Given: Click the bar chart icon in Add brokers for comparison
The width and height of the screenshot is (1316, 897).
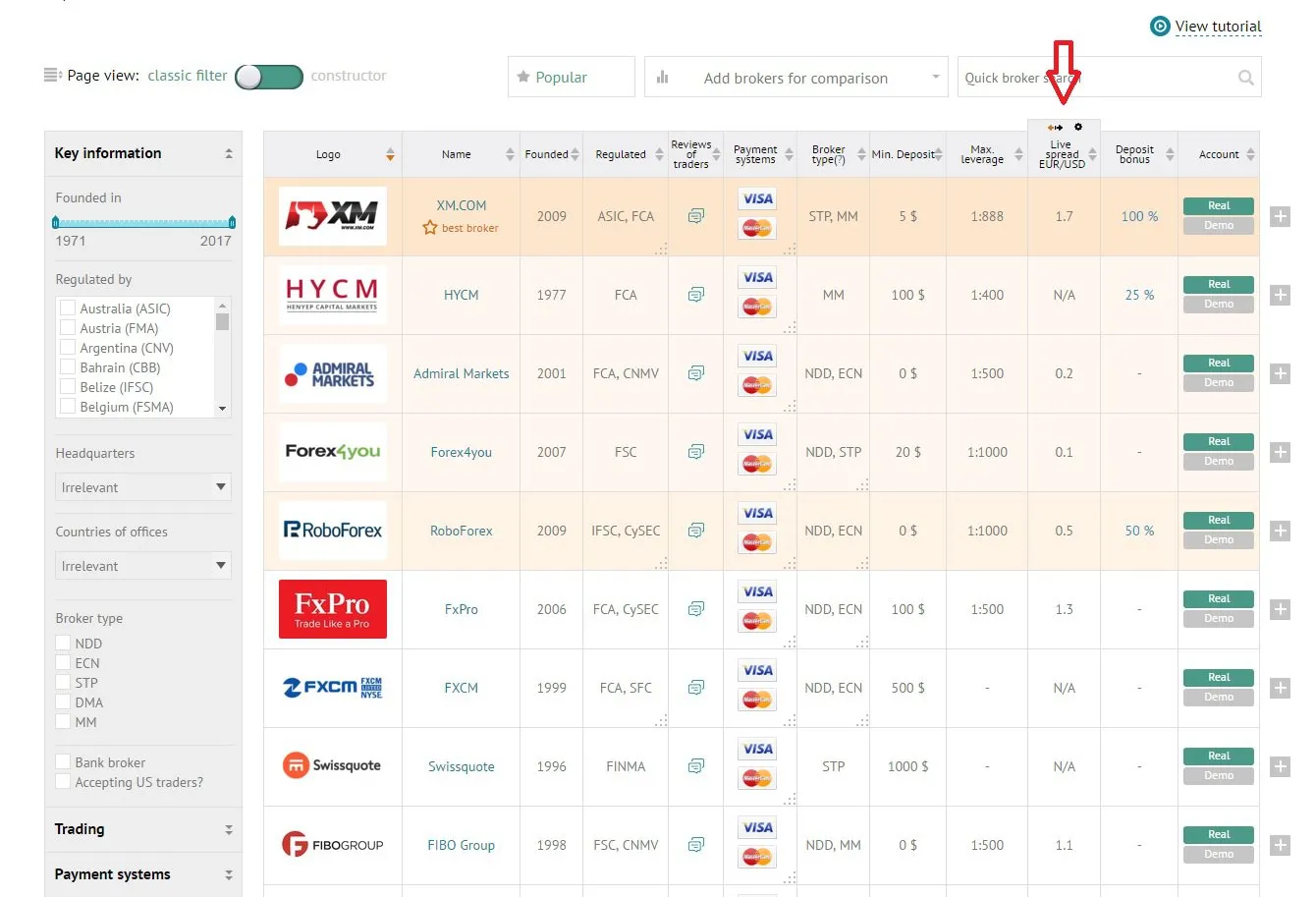Looking at the screenshot, I should point(662,77).
